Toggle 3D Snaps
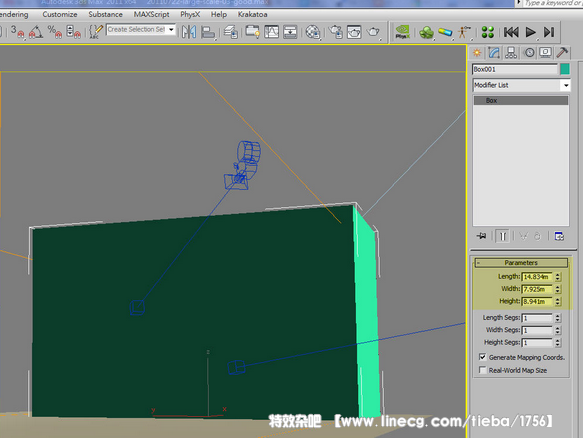583x438 pixels. 17,32
